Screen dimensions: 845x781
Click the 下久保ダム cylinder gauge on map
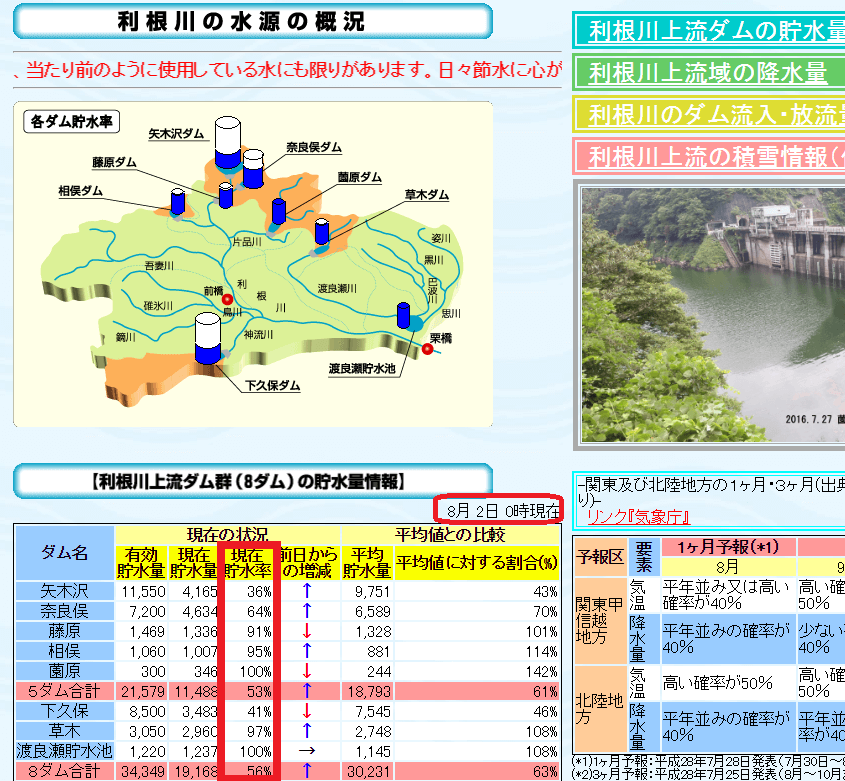(x=207, y=338)
